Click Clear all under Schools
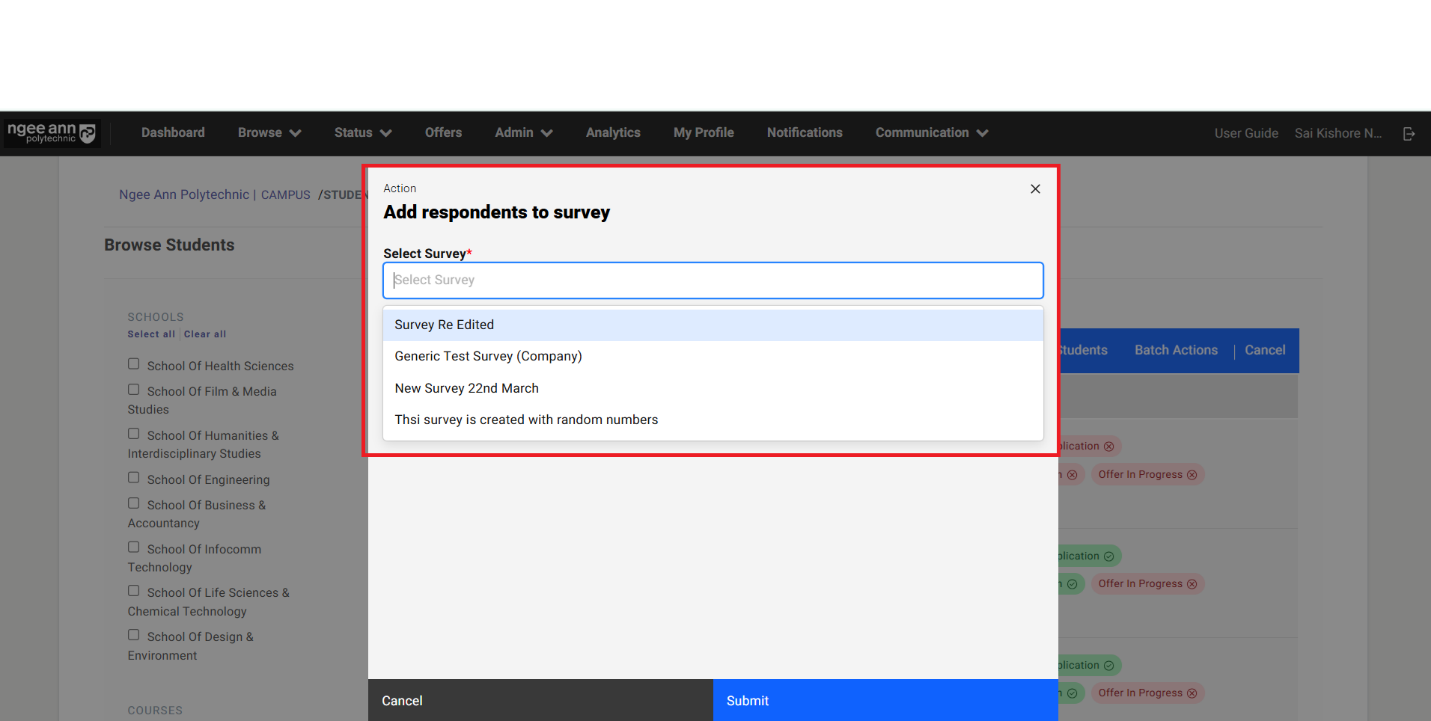The width and height of the screenshot is (1431, 721). click(x=205, y=334)
